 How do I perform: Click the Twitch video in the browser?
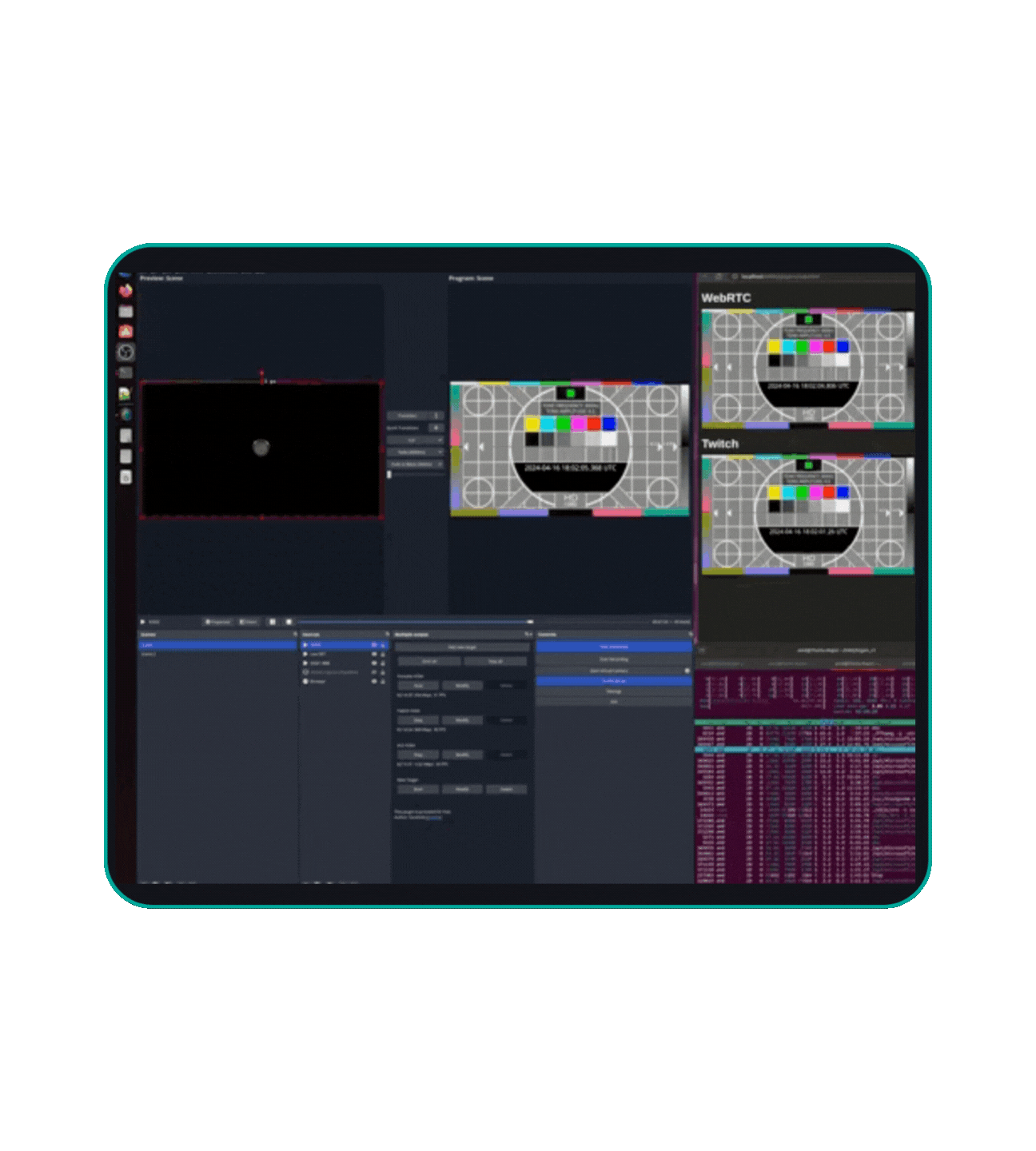(x=807, y=515)
